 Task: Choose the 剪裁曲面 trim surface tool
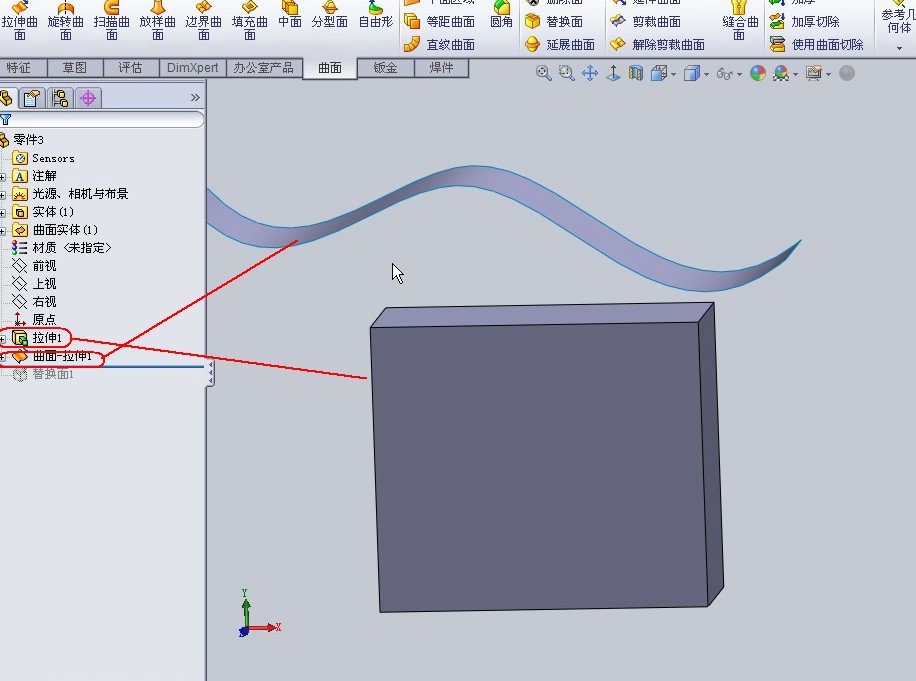click(646, 22)
